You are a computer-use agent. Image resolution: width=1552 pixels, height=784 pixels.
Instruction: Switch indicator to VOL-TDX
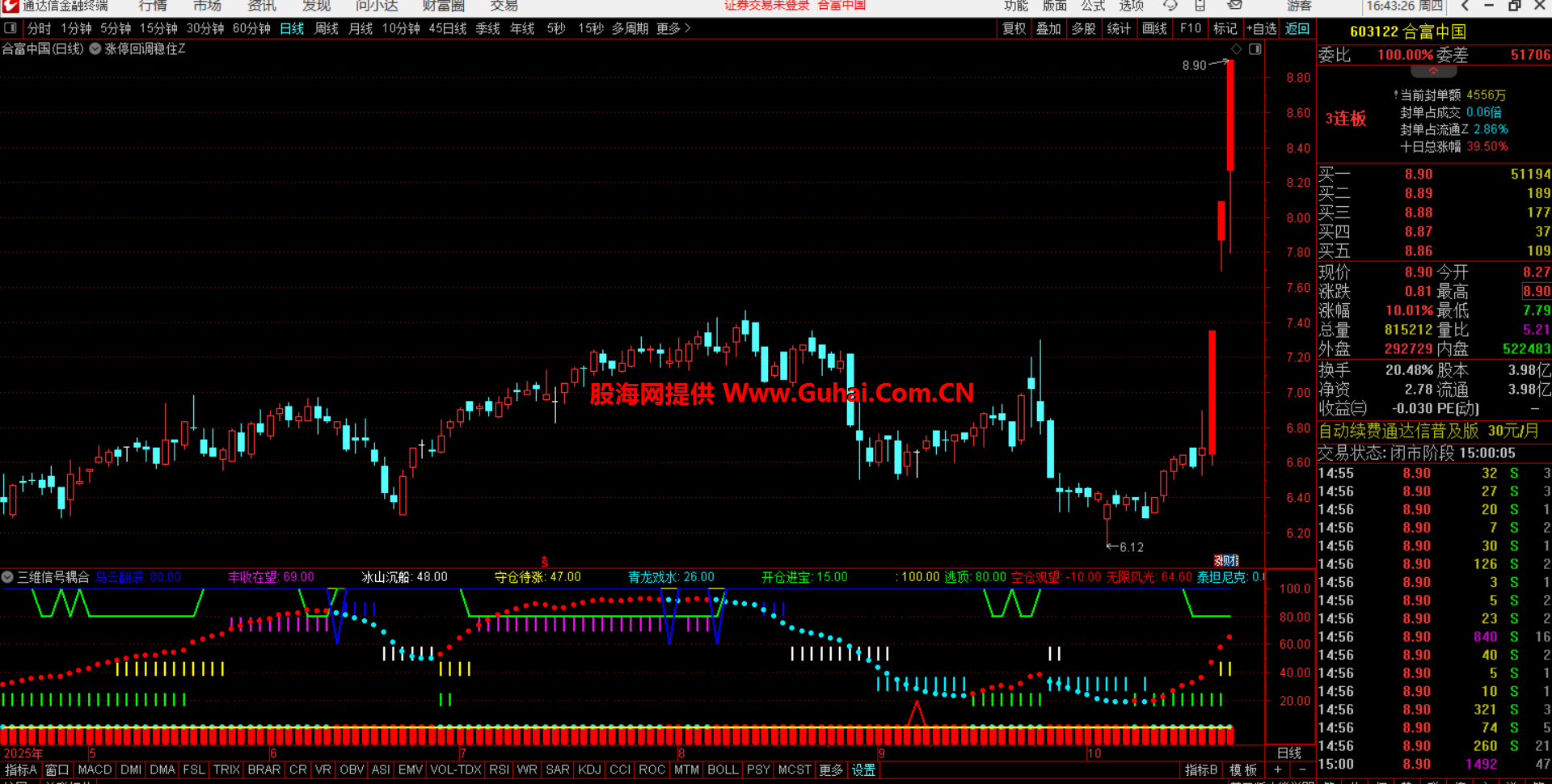[x=456, y=770]
